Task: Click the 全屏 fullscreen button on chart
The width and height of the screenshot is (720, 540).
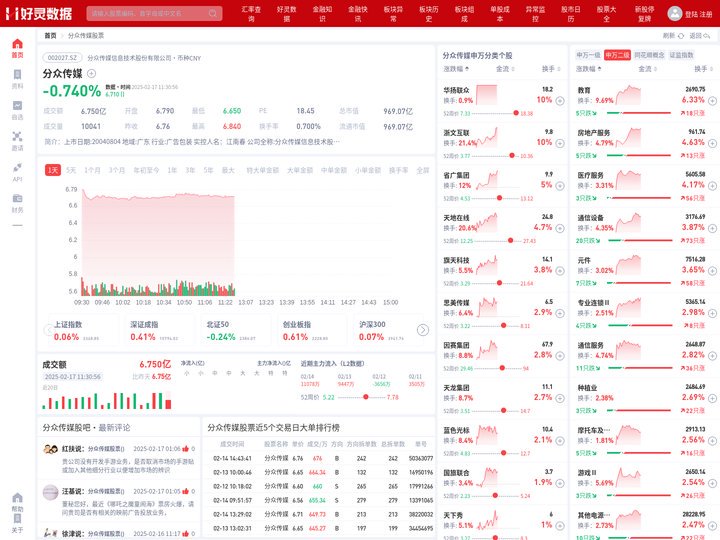Action: click(422, 170)
